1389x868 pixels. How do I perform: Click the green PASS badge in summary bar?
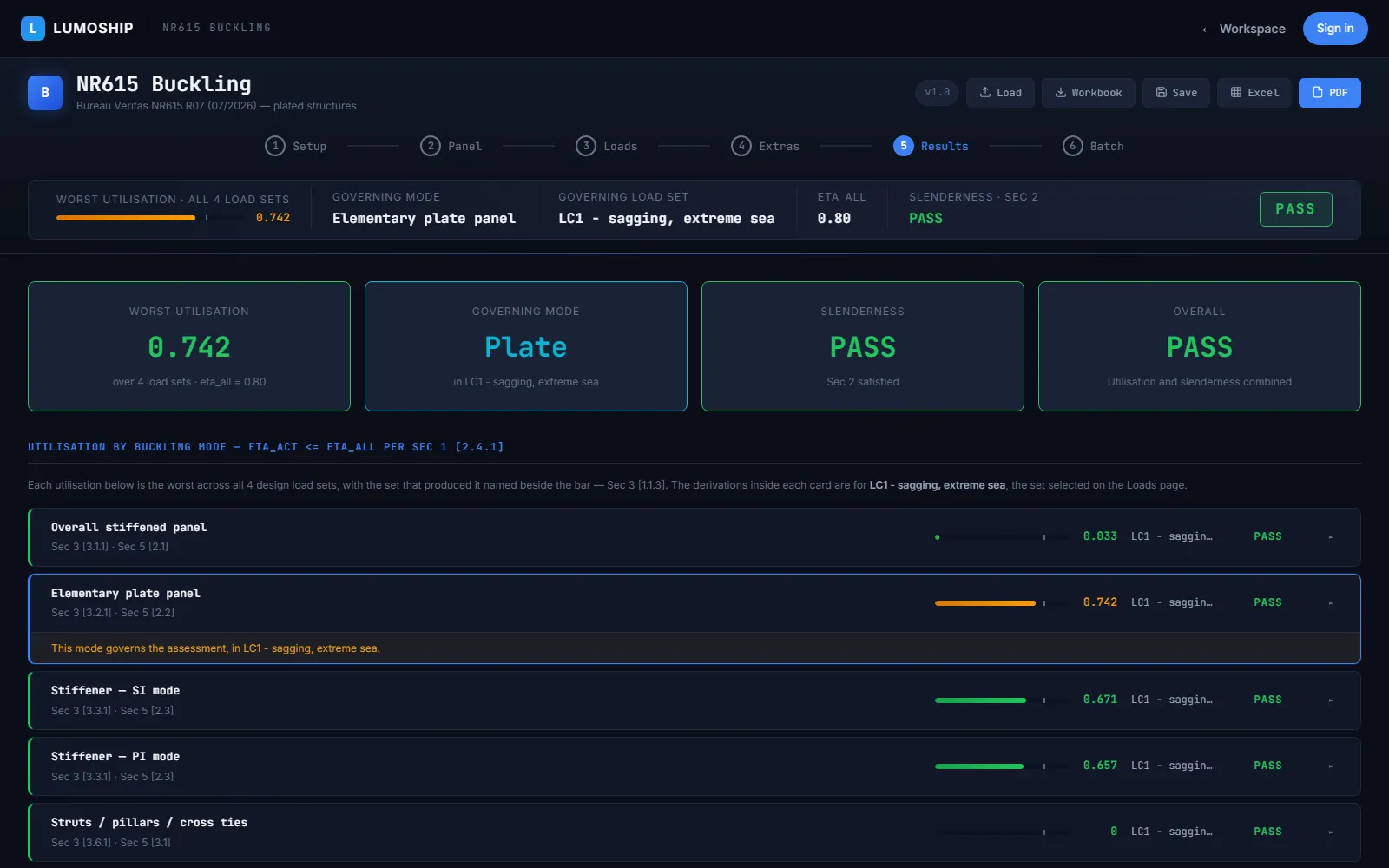[1295, 209]
